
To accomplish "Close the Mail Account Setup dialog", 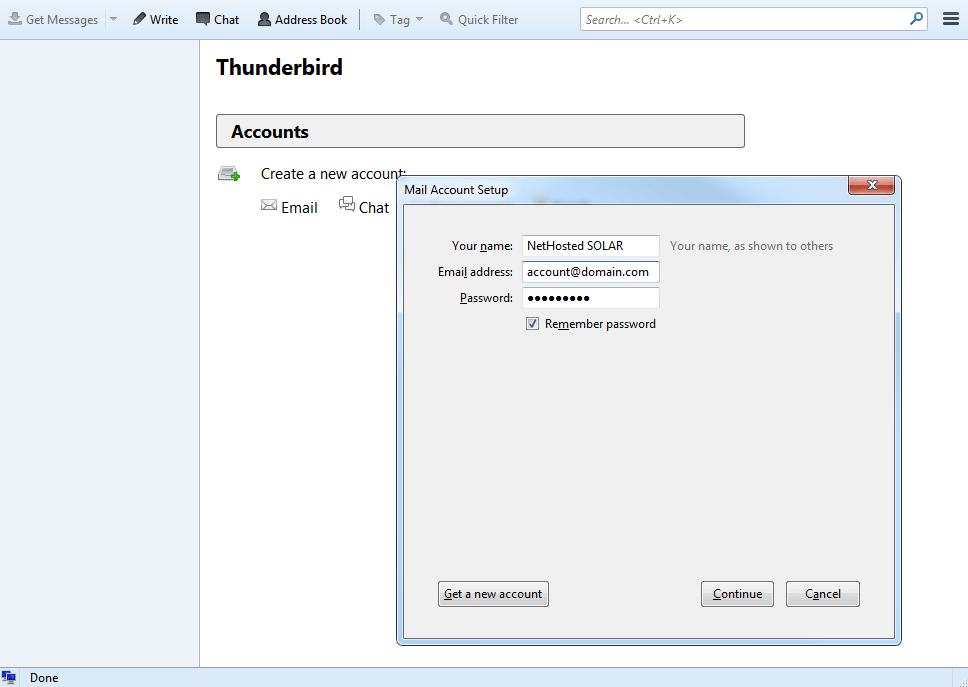I will 872,185.
